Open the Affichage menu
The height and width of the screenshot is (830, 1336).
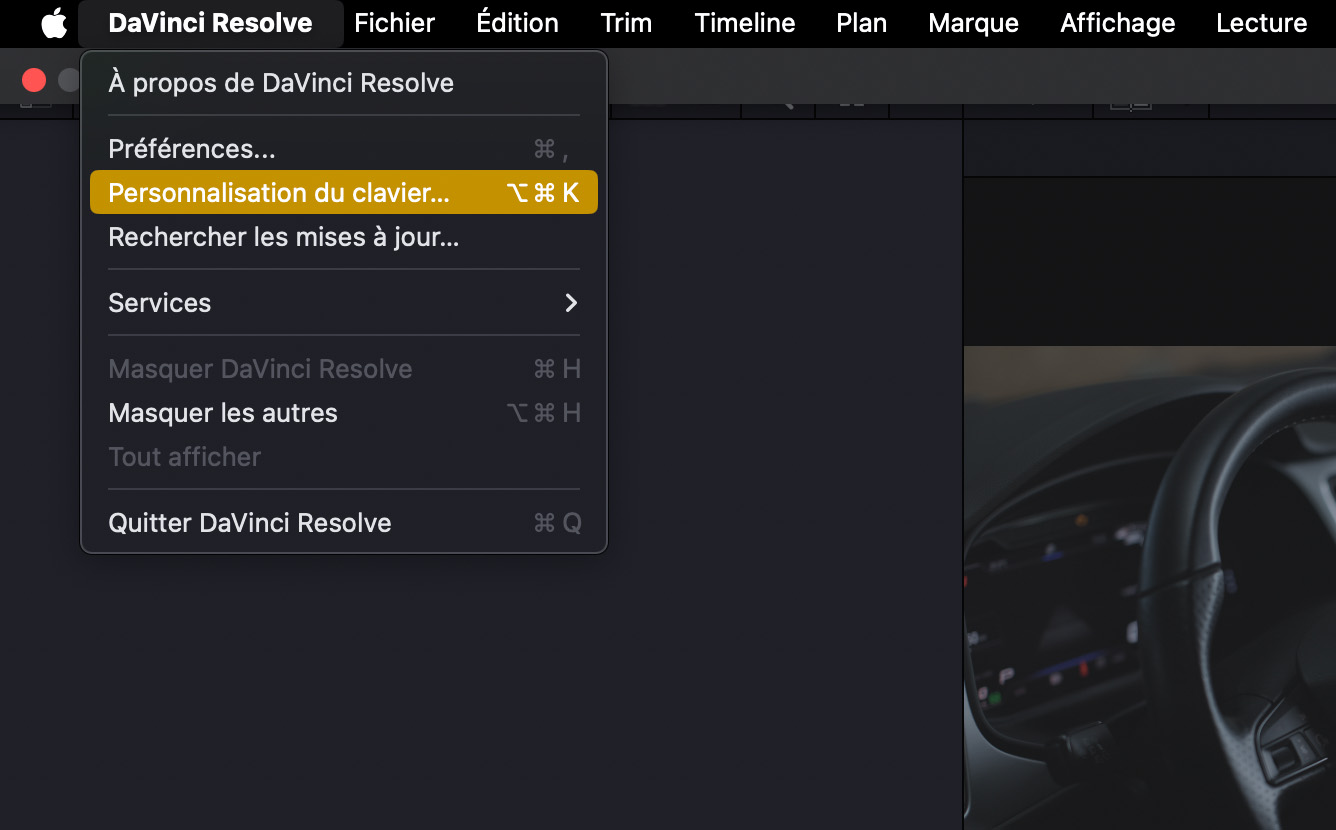(x=1117, y=23)
